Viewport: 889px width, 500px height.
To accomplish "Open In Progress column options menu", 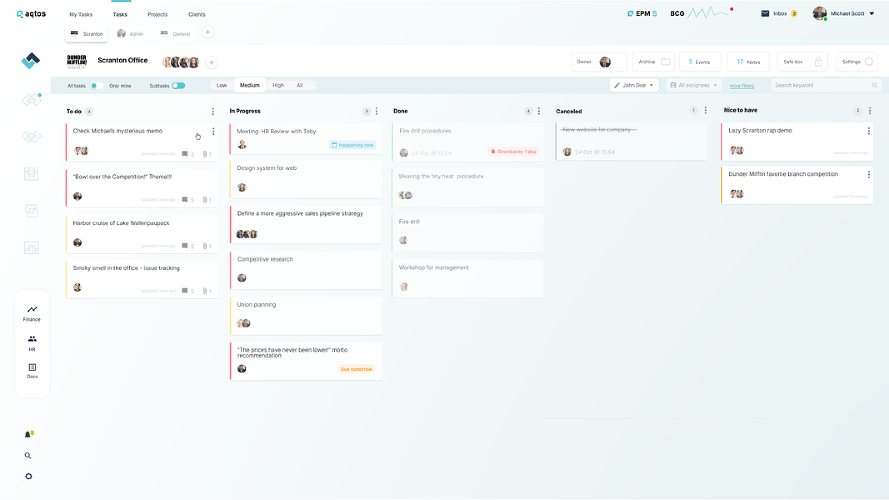I will [376, 111].
